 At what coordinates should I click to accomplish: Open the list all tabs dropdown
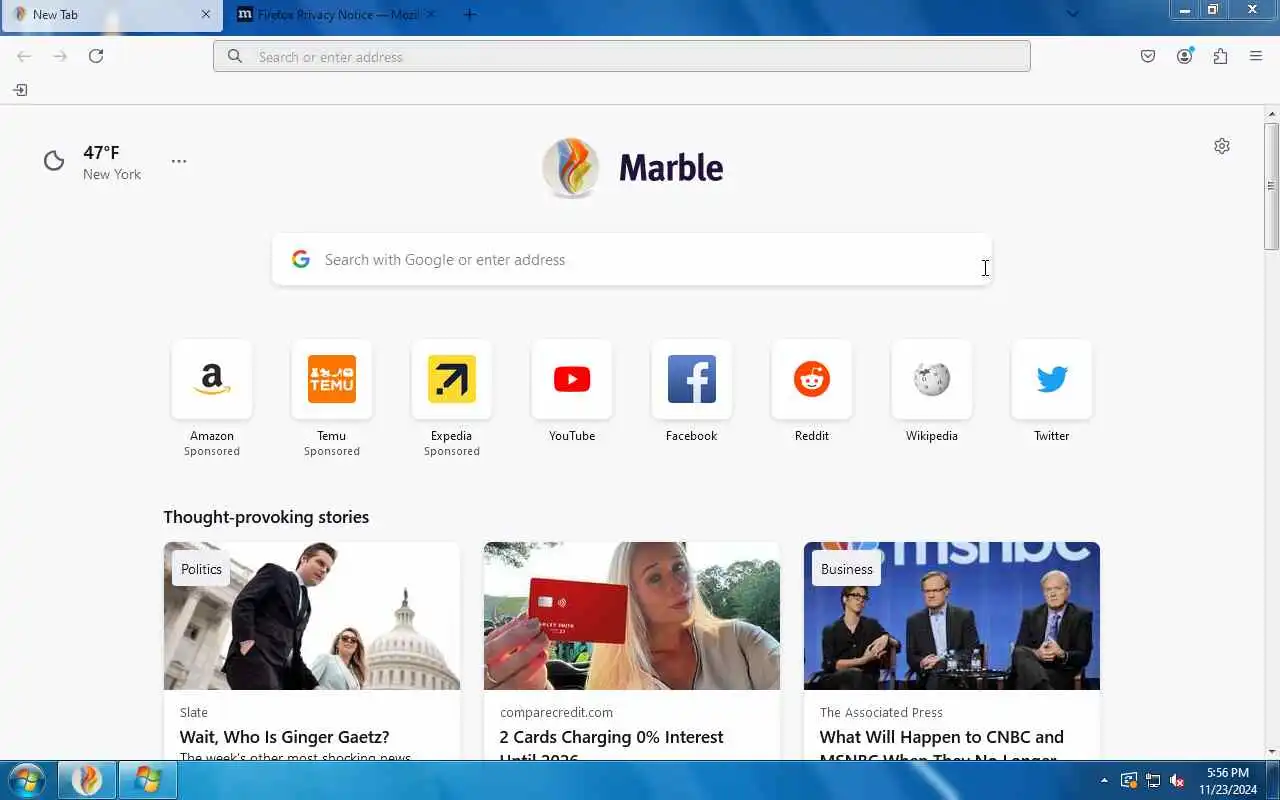pyautogui.click(x=1072, y=14)
